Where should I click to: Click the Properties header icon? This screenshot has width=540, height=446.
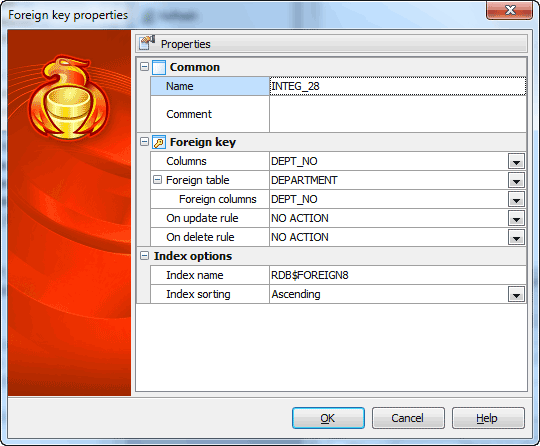tap(147, 43)
